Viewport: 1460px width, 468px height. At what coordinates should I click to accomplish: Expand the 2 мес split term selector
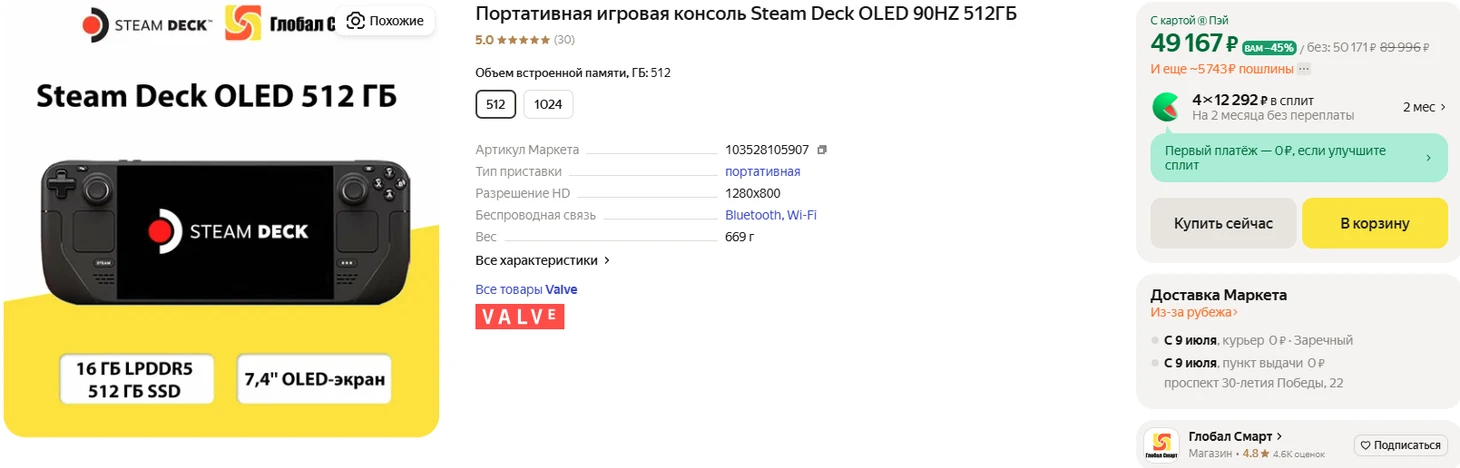[1424, 107]
